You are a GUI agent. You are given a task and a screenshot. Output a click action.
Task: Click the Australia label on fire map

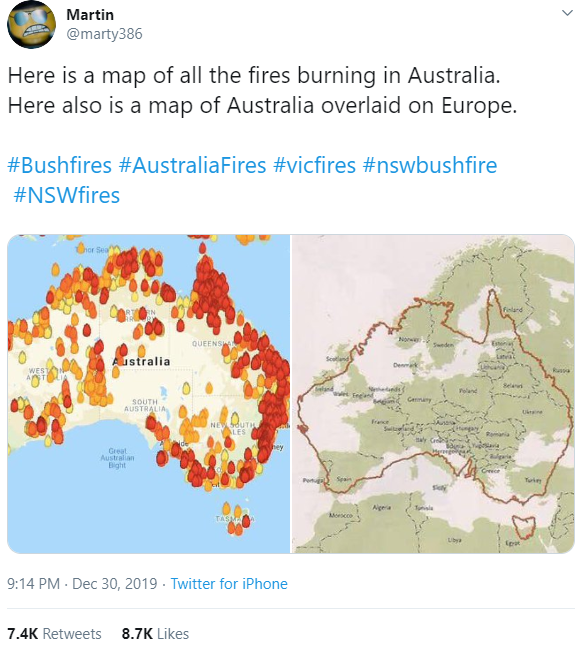[x=141, y=362]
